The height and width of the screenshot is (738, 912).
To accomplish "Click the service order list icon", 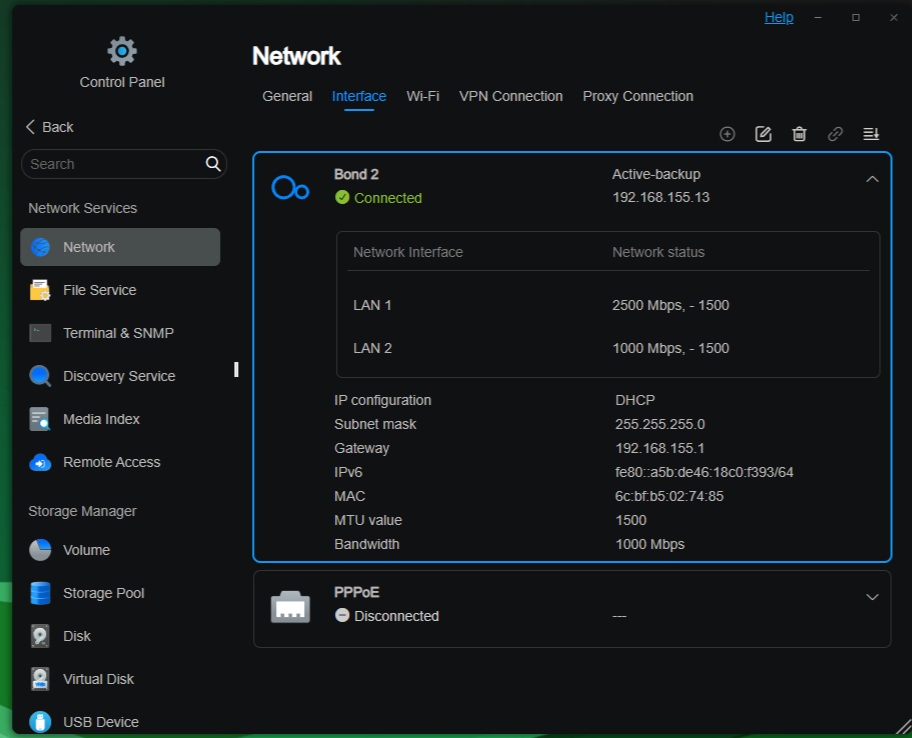I will click(871, 134).
